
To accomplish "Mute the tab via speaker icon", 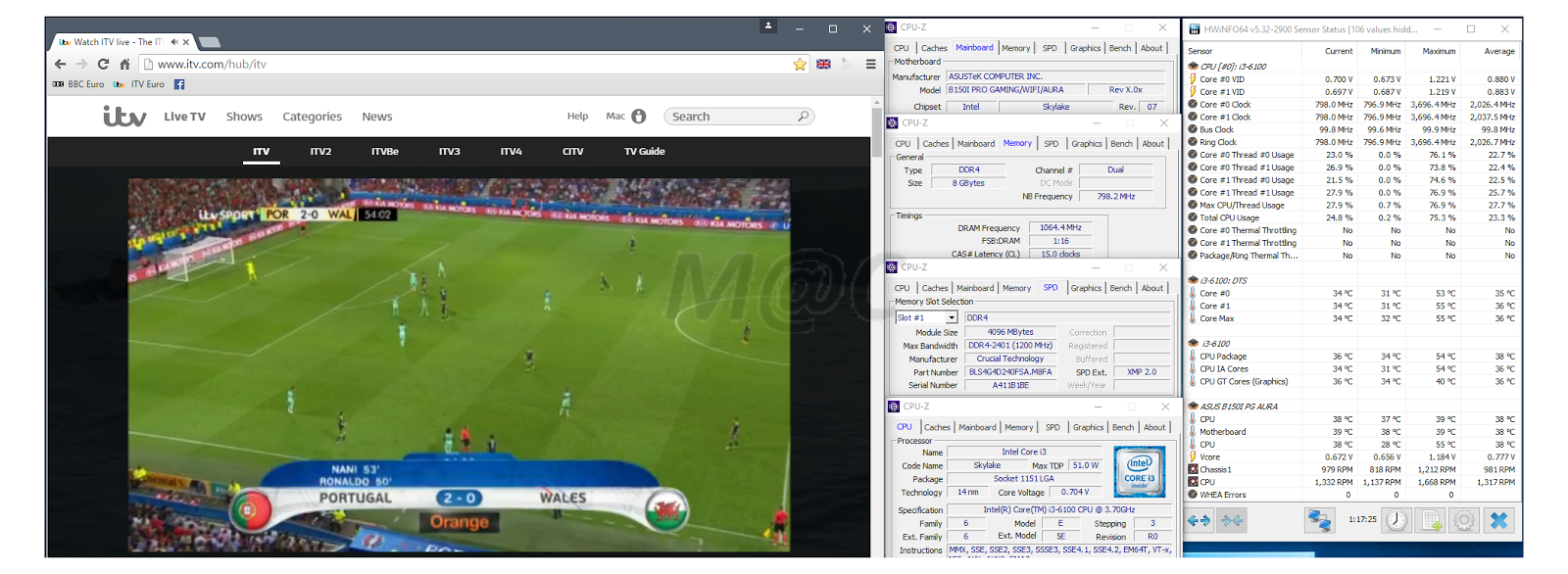I will coord(173,42).
